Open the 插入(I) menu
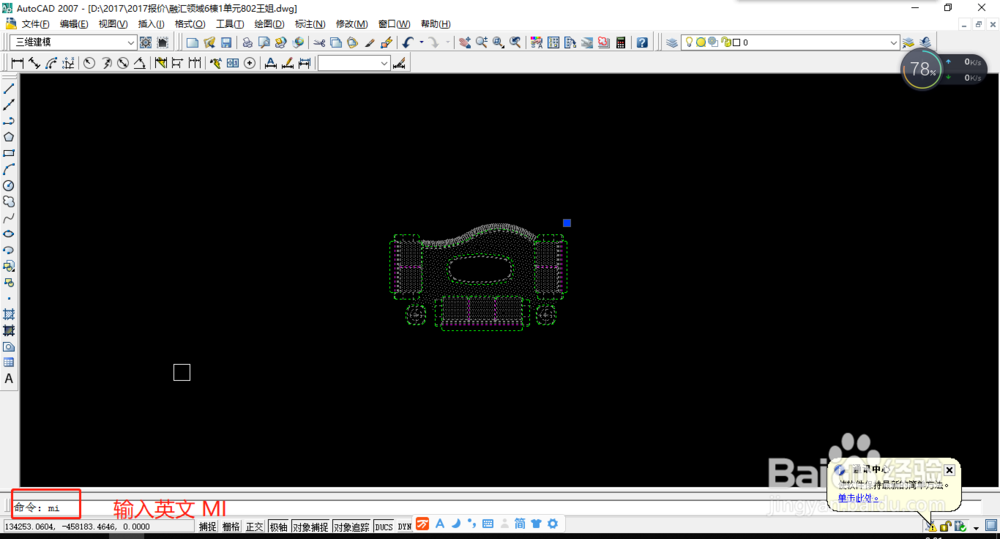 [151, 24]
